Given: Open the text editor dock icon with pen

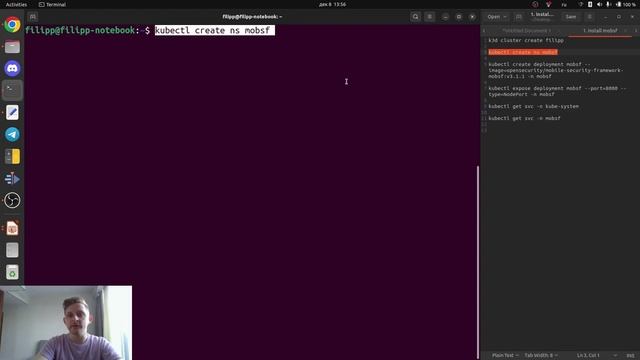Looking at the screenshot, I should tap(12, 112).
